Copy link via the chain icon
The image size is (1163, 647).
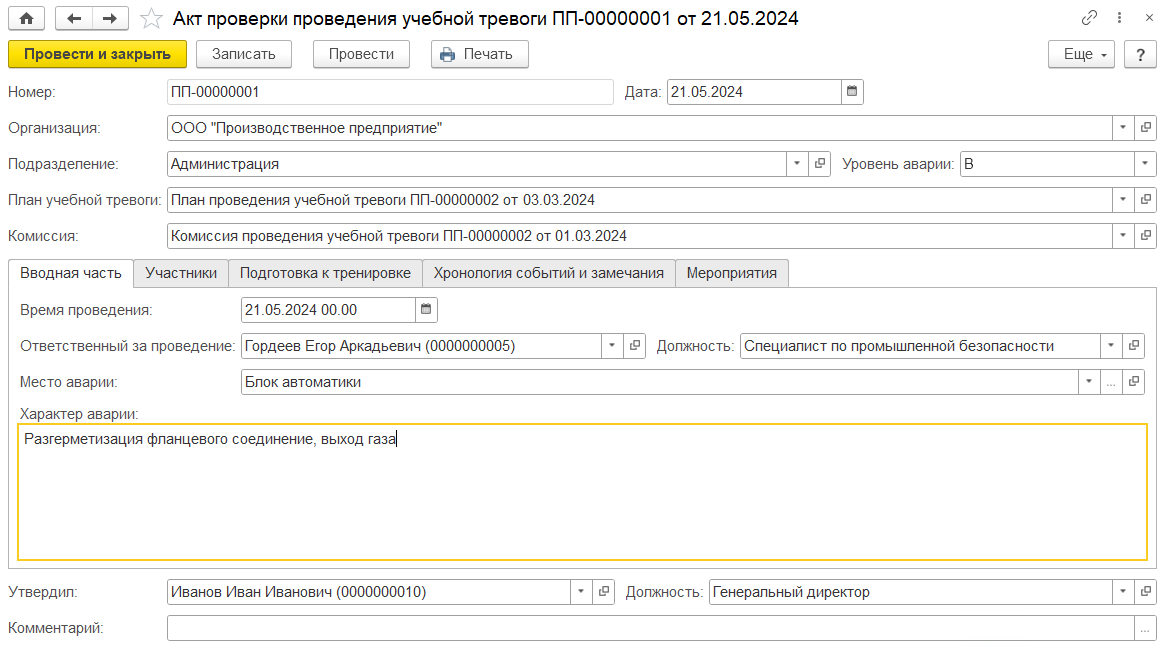coord(1089,19)
